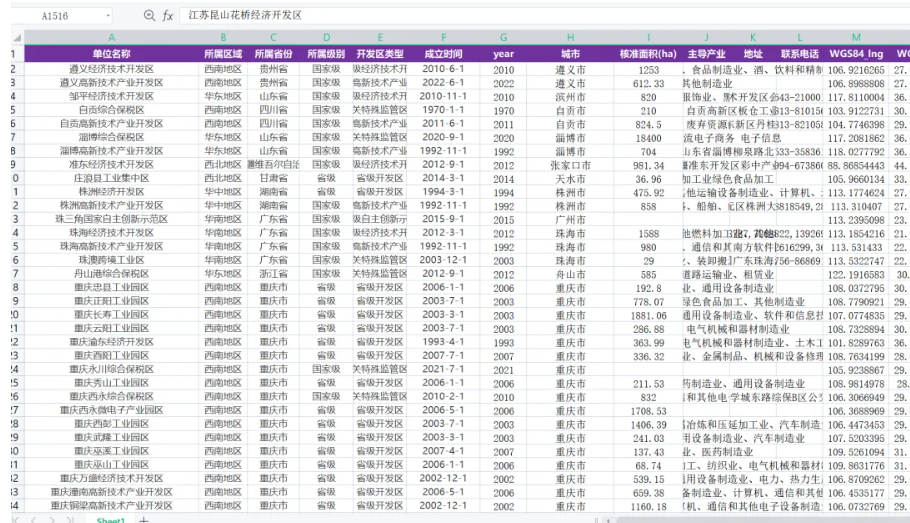Viewport: 910px width, 523px height.
Task: Click the select-all corner triangle
Action: click(x=17, y=38)
